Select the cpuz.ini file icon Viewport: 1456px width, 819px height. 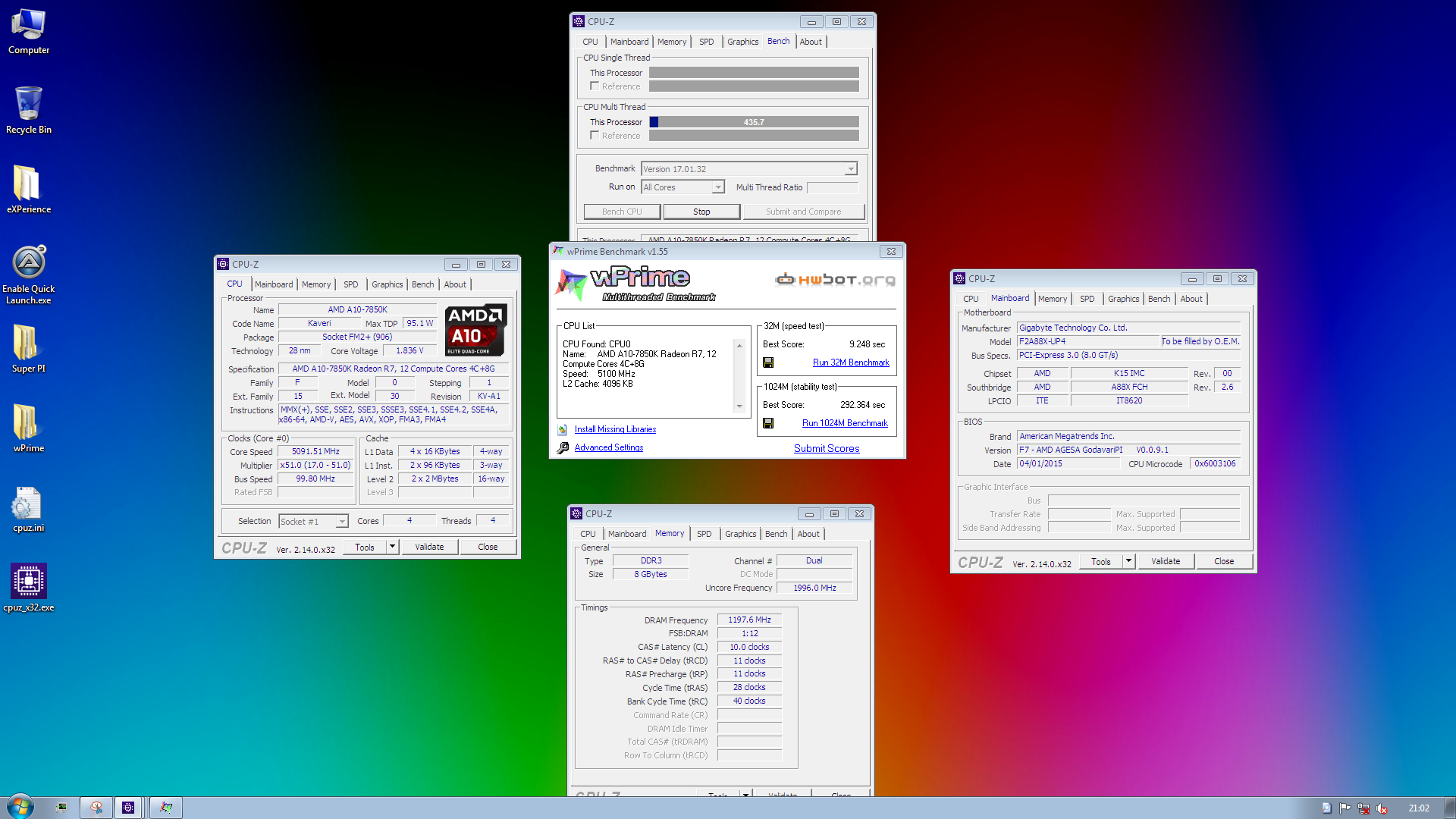tap(29, 510)
